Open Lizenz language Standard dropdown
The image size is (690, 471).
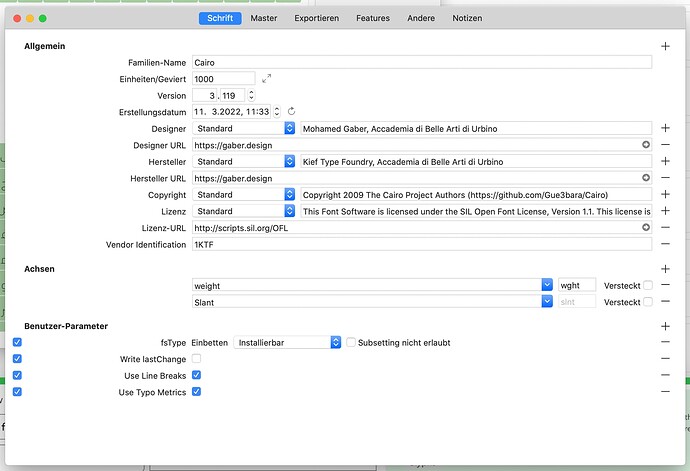tap(243, 211)
